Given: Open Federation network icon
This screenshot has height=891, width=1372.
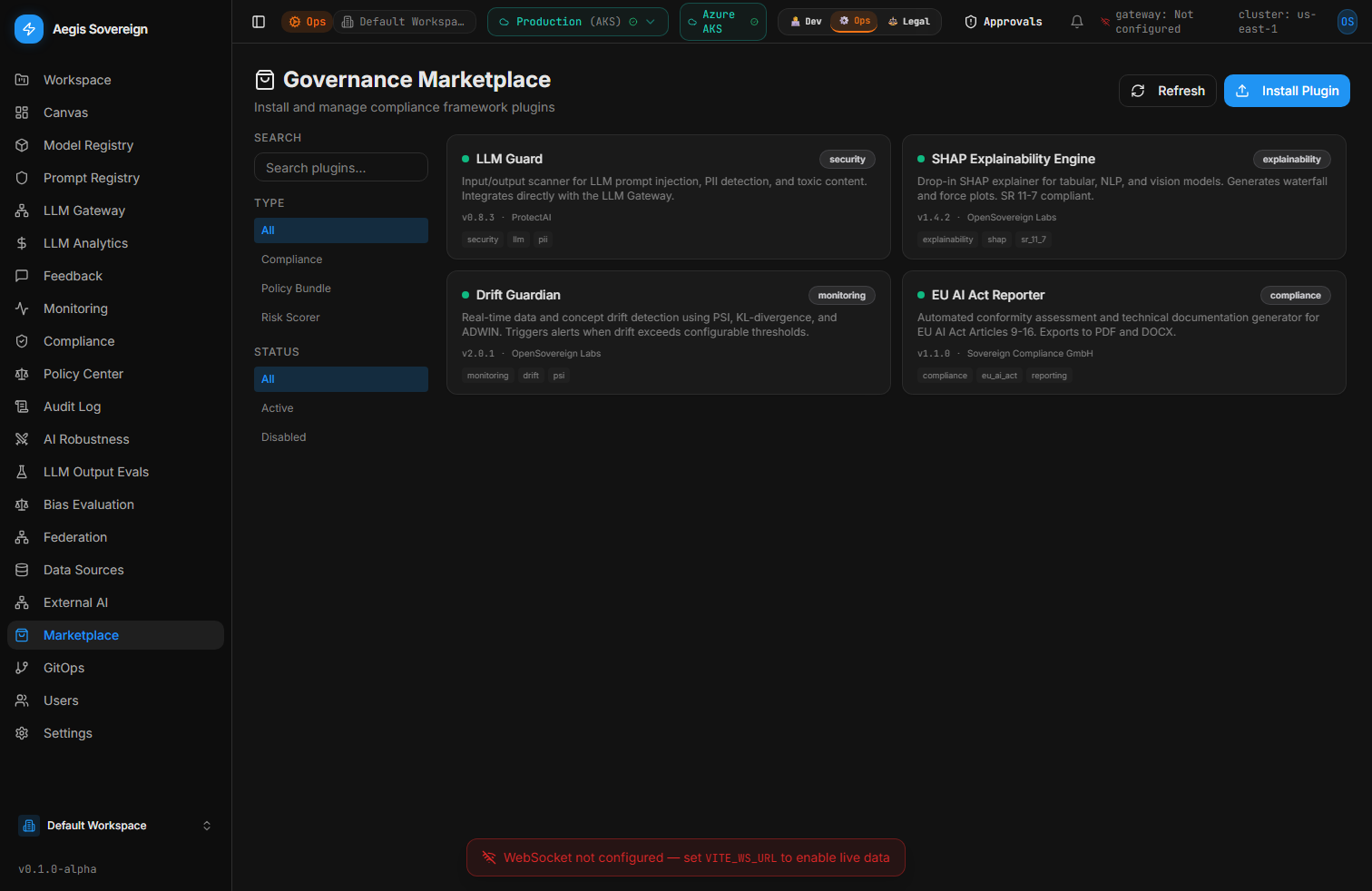Looking at the screenshot, I should pos(22,537).
